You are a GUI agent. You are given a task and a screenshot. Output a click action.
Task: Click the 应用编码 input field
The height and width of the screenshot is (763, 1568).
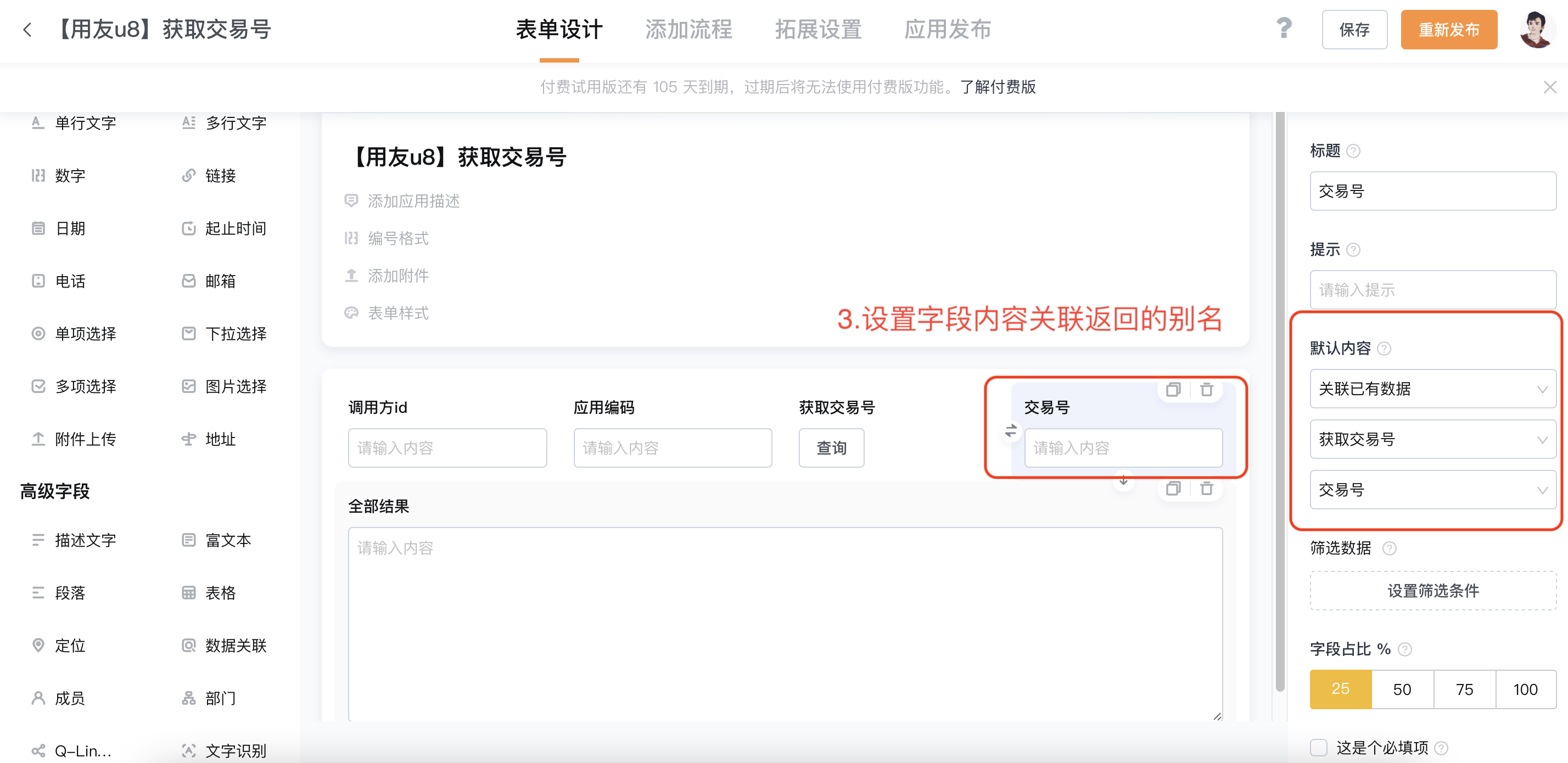coord(673,448)
